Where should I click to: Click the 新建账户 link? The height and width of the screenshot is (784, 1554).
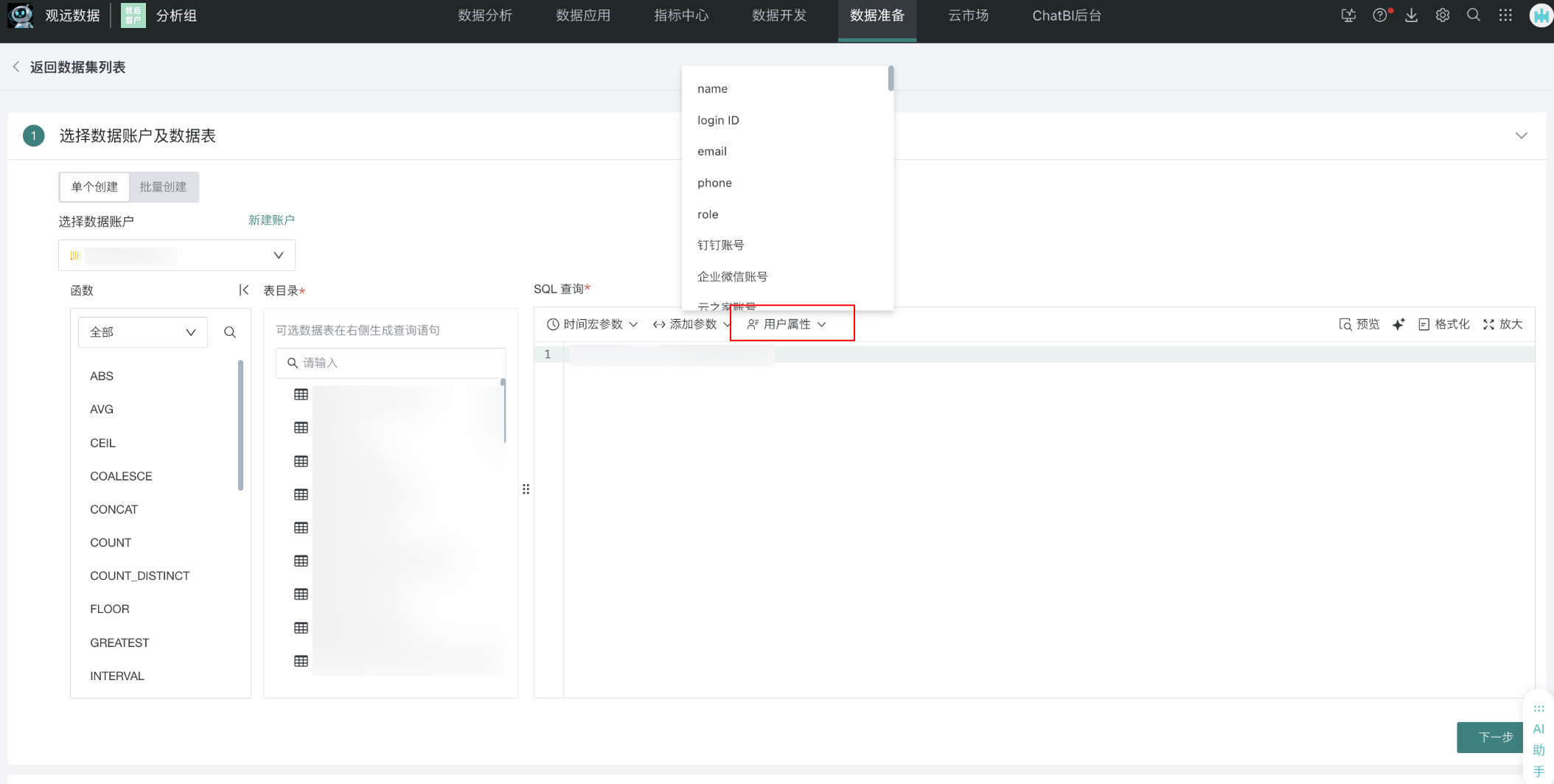[271, 220]
